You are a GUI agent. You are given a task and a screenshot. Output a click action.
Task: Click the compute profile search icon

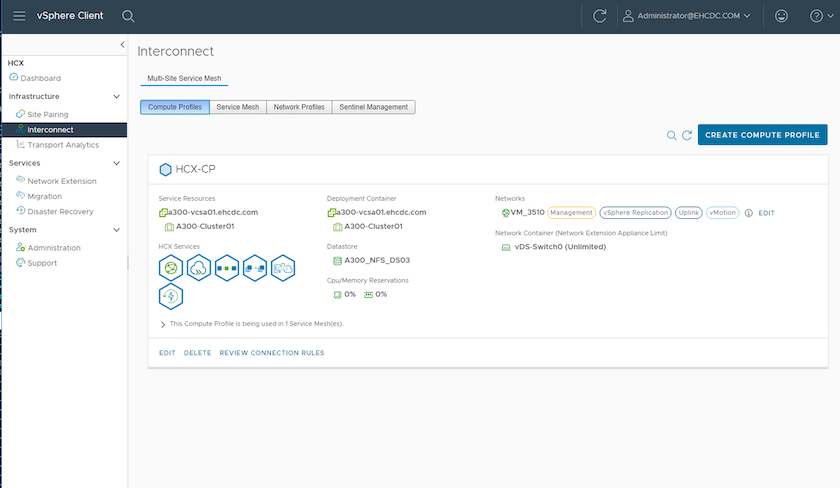pyautogui.click(x=672, y=135)
